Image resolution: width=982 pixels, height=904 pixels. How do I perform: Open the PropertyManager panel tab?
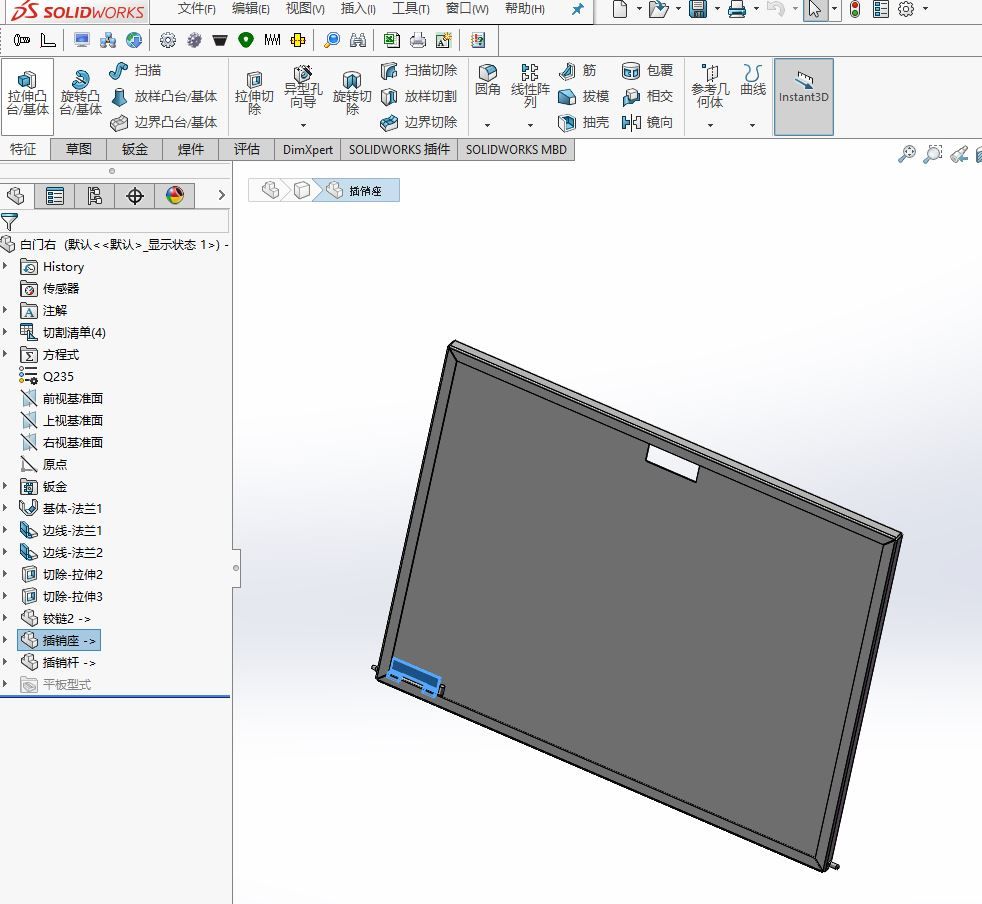55,195
